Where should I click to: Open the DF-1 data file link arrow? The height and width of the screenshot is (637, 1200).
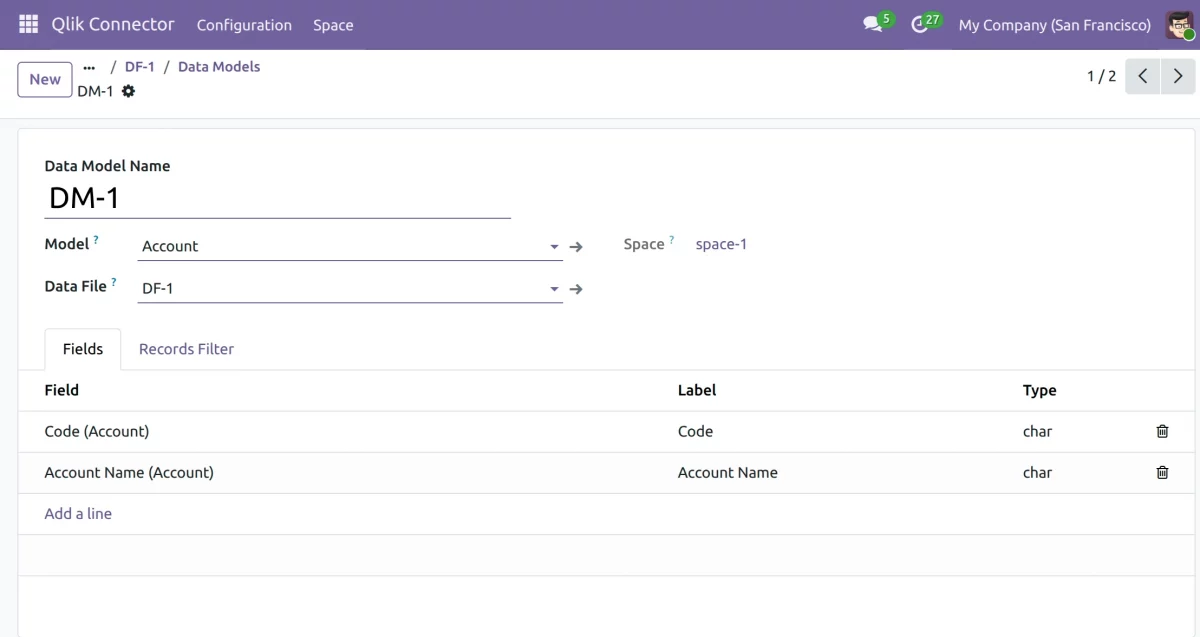click(x=576, y=289)
